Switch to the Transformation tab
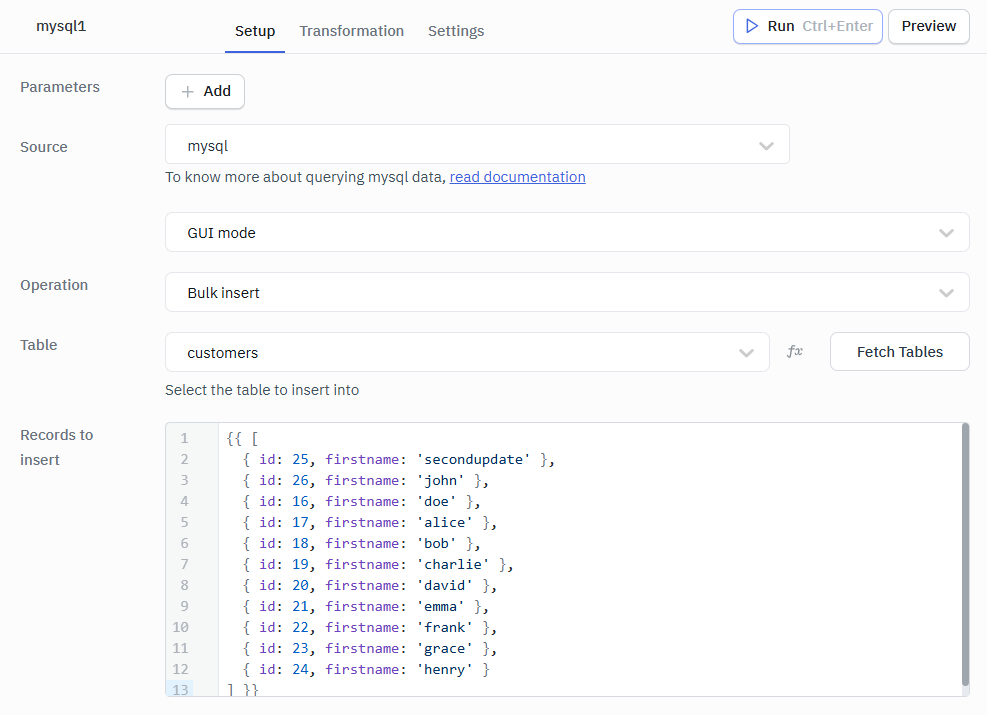 (x=351, y=31)
